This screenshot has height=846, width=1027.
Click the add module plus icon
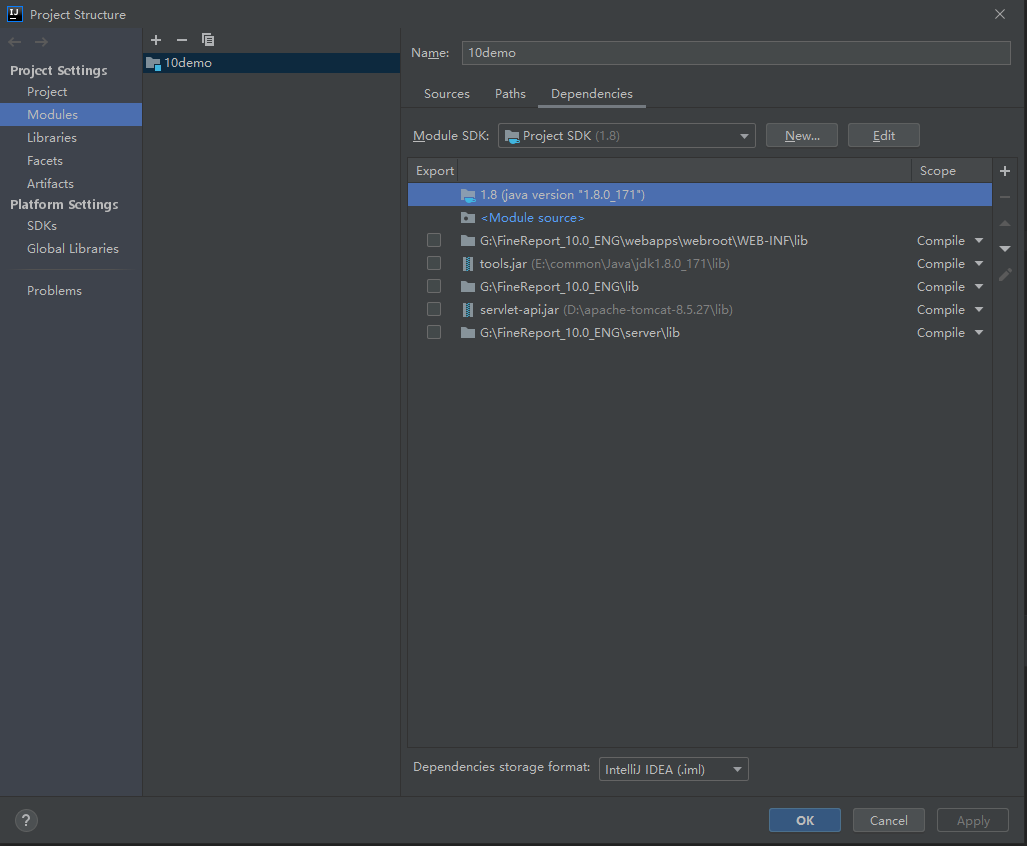coord(156,40)
